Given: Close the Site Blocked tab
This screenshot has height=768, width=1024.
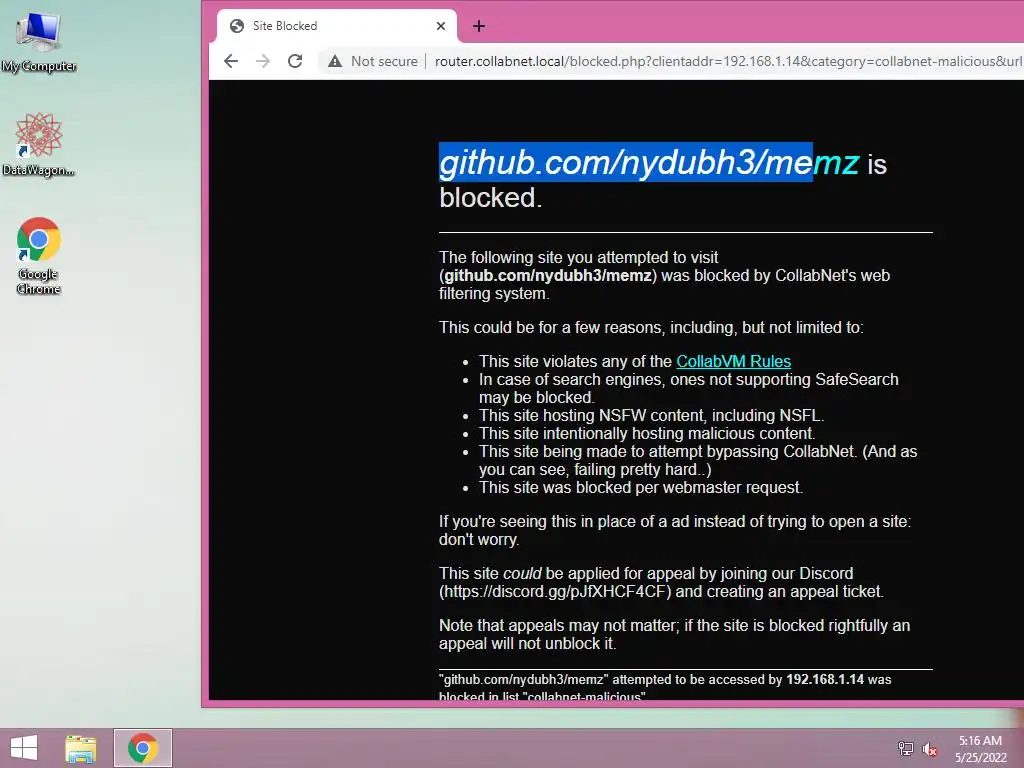Looking at the screenshot, I should (x=441, y=26).
